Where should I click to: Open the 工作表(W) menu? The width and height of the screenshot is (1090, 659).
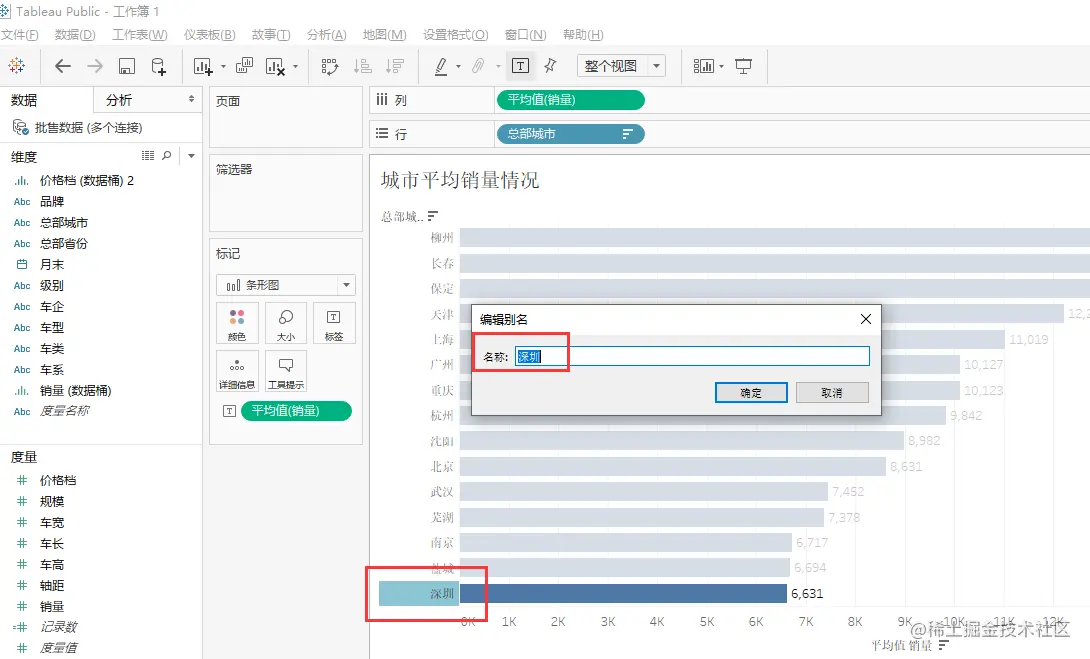click(x=140, y=35)
